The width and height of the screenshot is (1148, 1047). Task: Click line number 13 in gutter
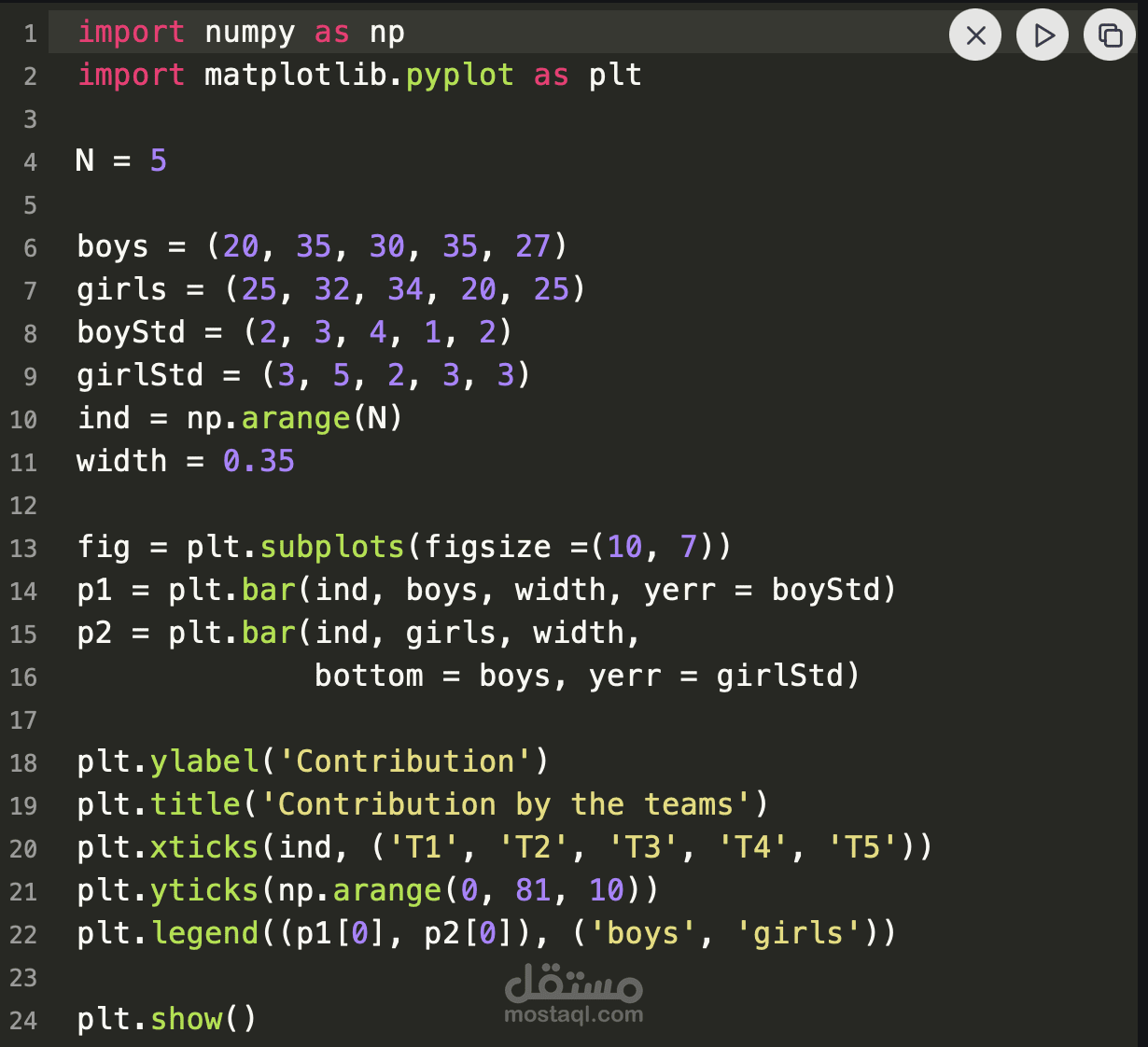23,548
